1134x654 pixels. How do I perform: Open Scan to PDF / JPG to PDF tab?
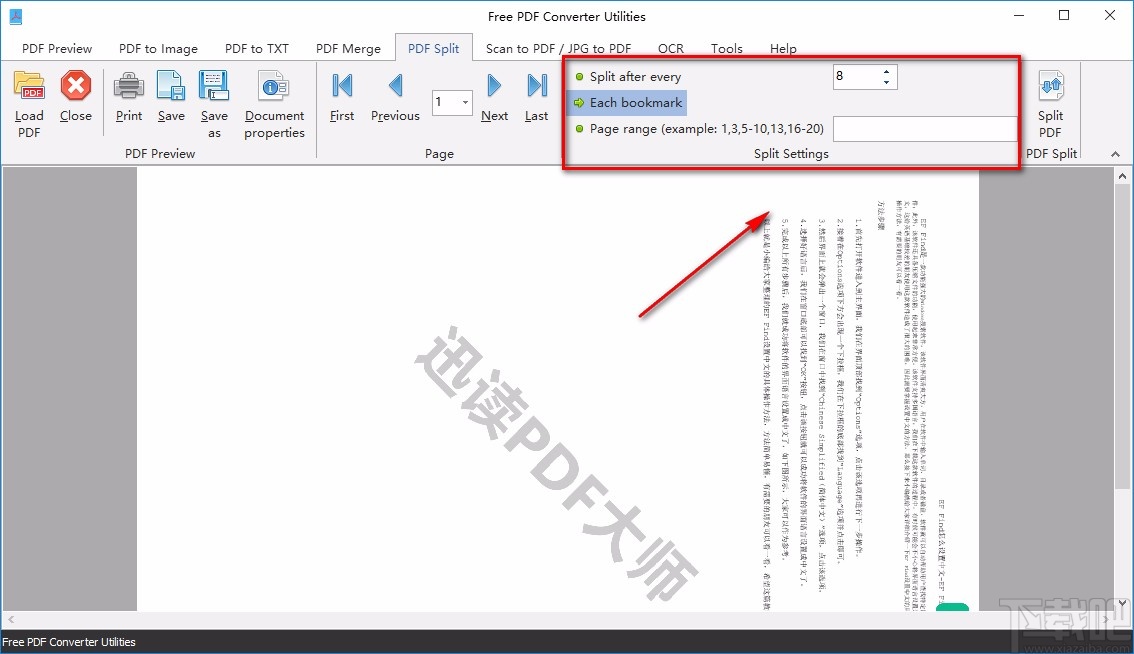click(558, 48)
